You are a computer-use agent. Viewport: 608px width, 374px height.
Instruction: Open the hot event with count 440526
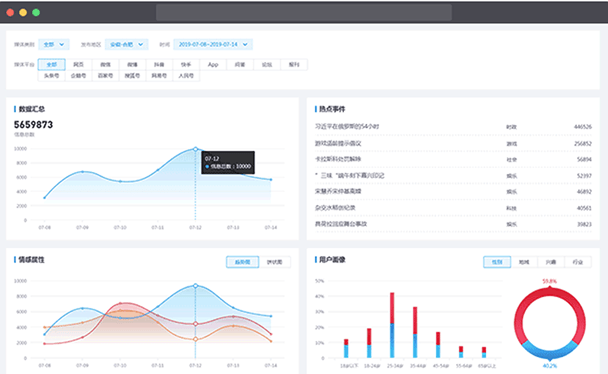point(453,127)
